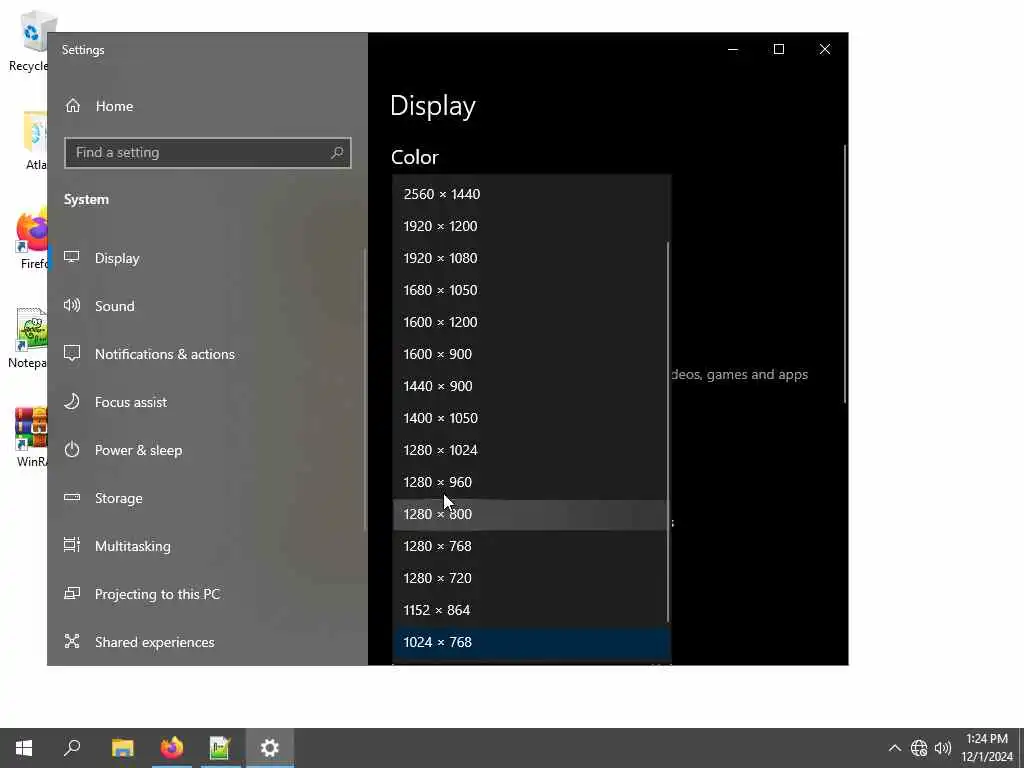Open Sound settings in sidebar

tap(206, 306)
